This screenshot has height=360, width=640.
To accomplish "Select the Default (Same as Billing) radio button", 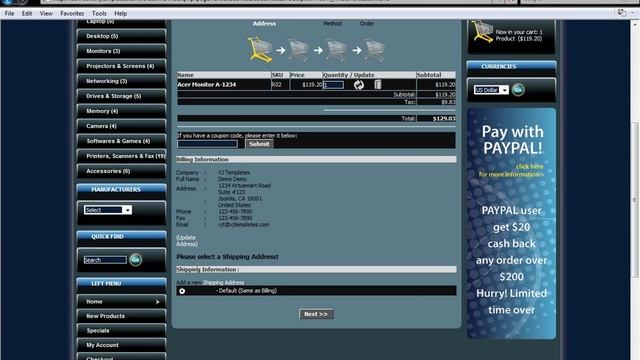I will click(x=182, y=291).
